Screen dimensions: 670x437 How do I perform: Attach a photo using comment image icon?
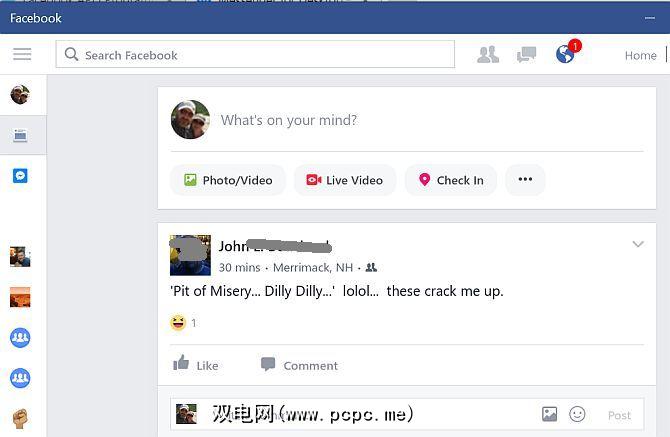[x=549, y=414]
